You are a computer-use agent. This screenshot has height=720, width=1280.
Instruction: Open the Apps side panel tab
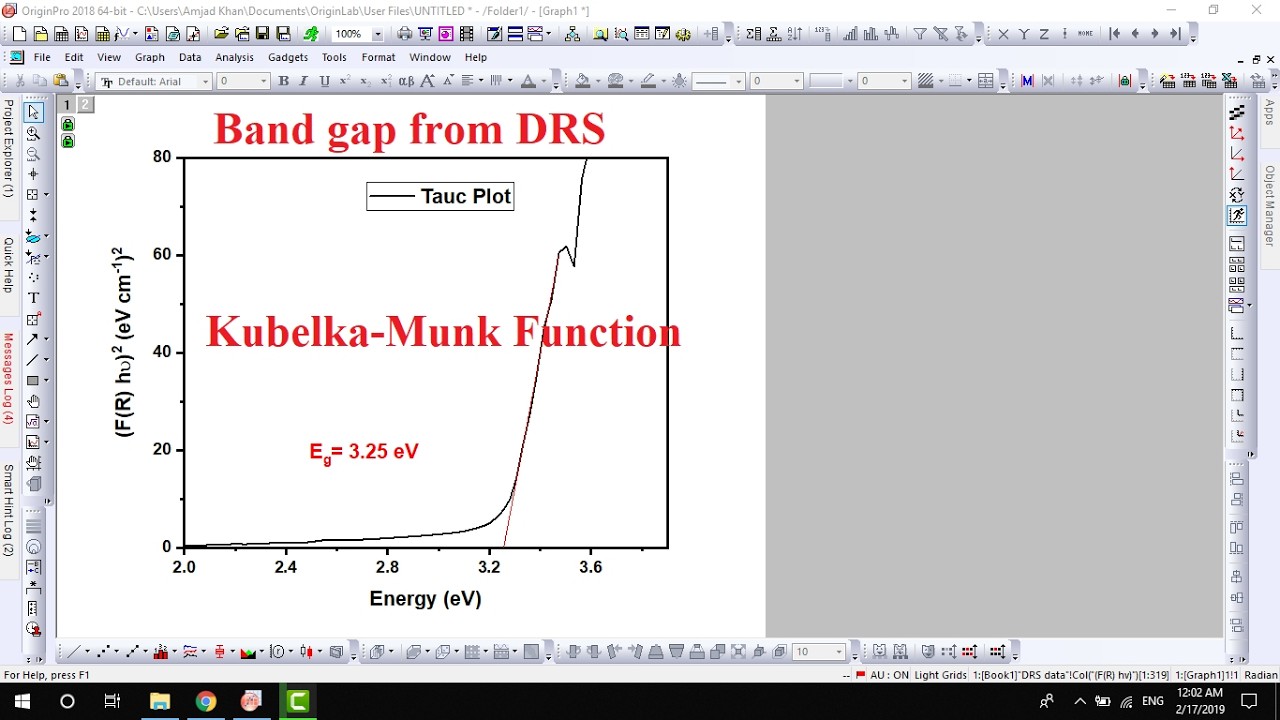click(1270, 112)
